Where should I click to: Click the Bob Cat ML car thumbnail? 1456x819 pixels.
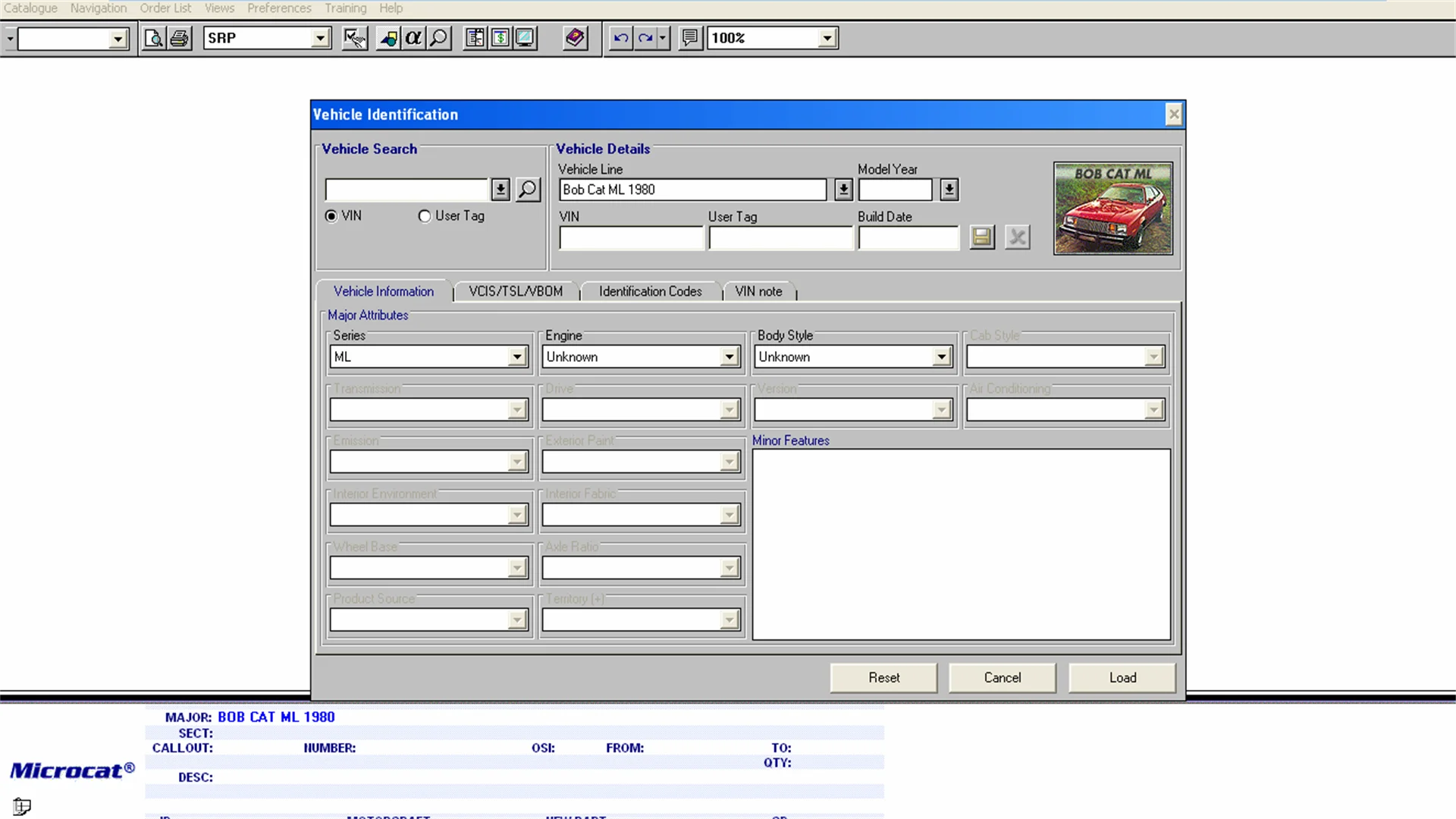[x=1112, y=209]
